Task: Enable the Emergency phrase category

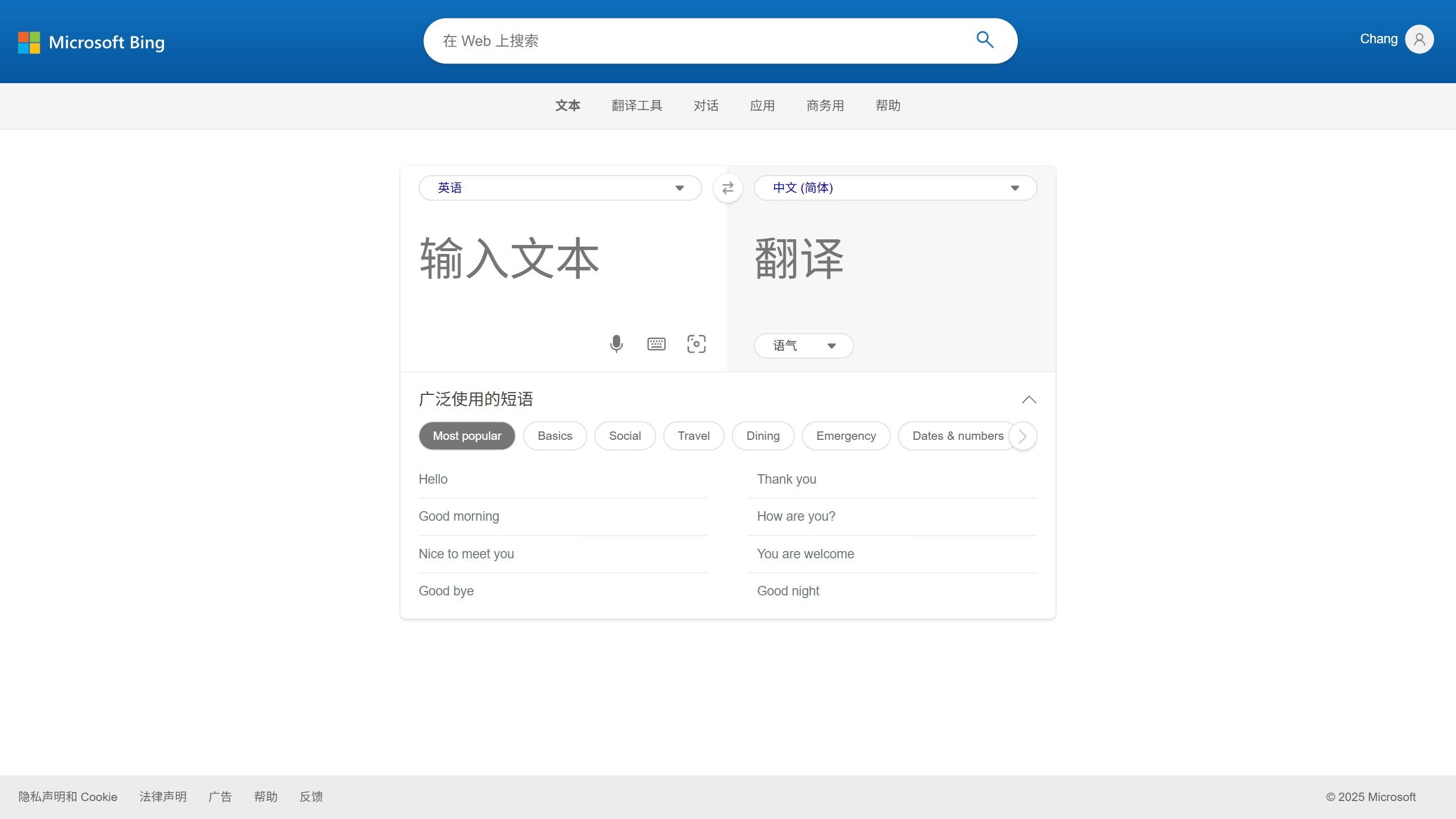Action: 845,436
